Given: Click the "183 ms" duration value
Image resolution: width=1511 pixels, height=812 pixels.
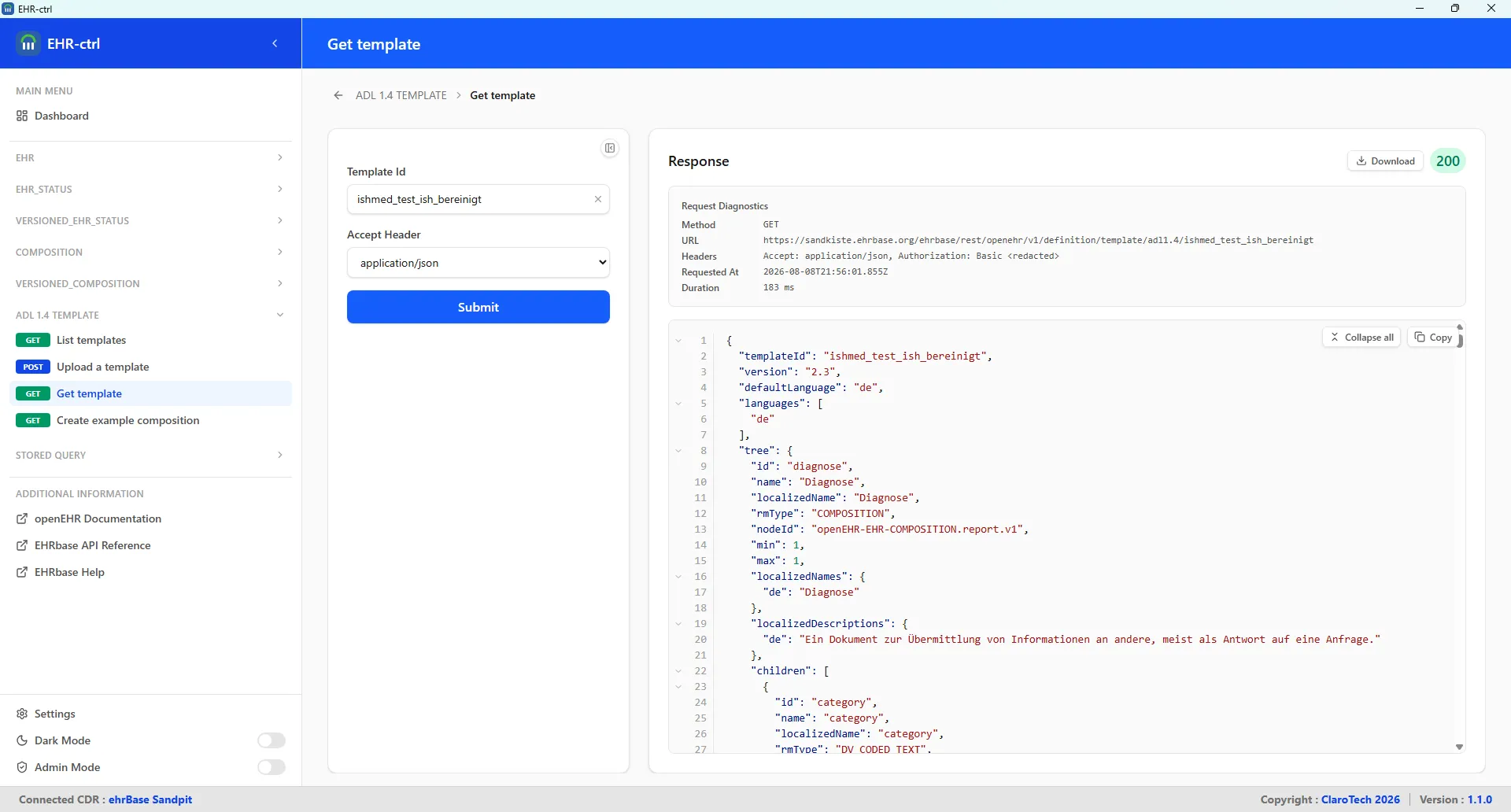Looking at the screenshot, I should point(778,287).
